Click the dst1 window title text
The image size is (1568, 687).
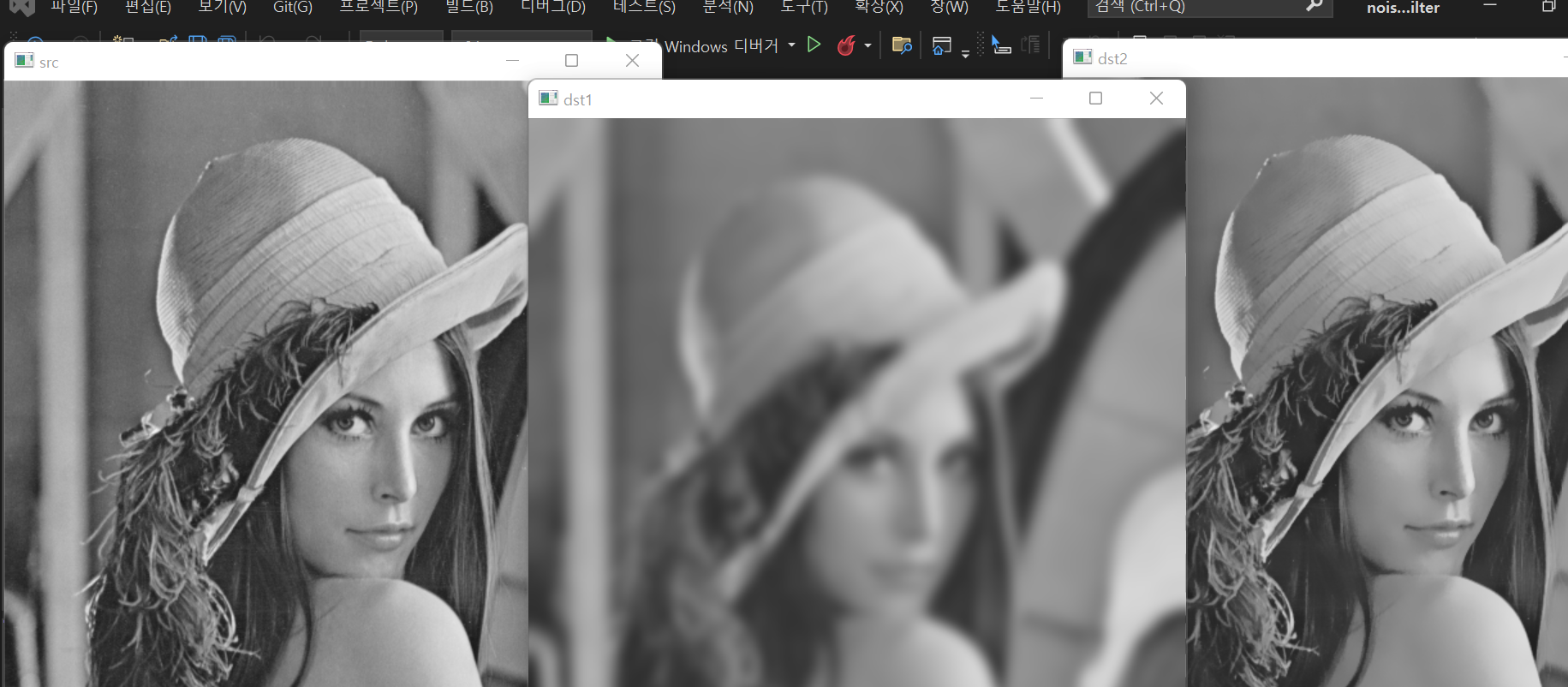[x=577, y=99]
